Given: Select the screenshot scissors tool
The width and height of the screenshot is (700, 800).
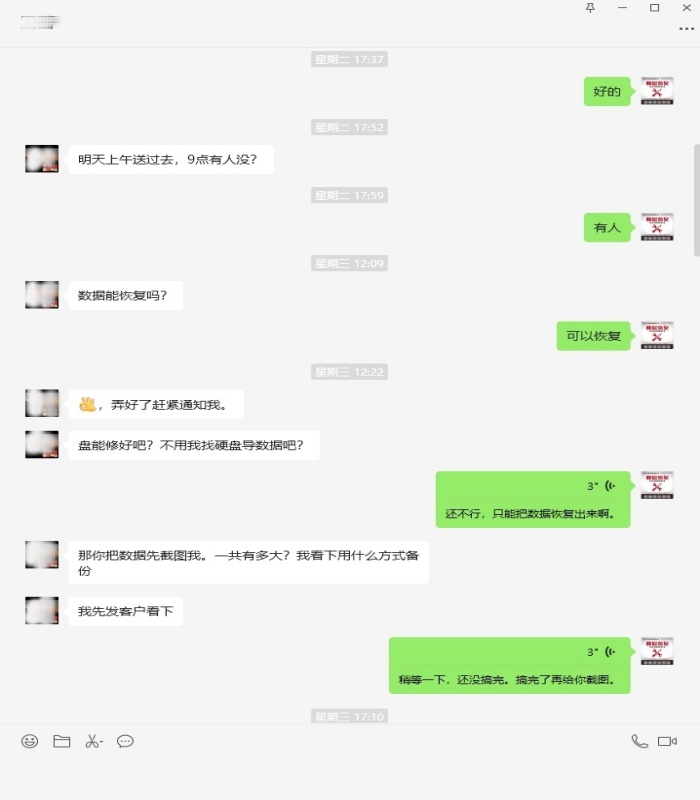Looking at the screenshot, I should click(92, 741).
